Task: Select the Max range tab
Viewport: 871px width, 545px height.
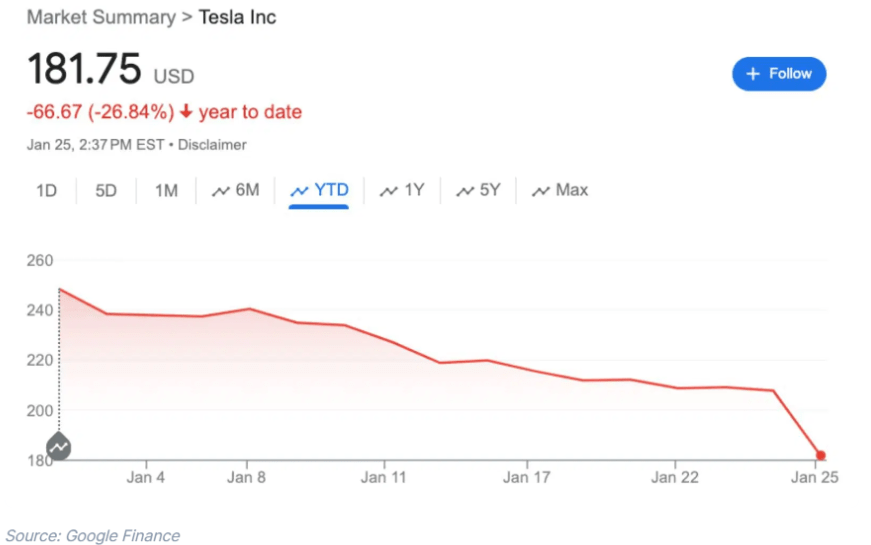Action: click(560, 190)
